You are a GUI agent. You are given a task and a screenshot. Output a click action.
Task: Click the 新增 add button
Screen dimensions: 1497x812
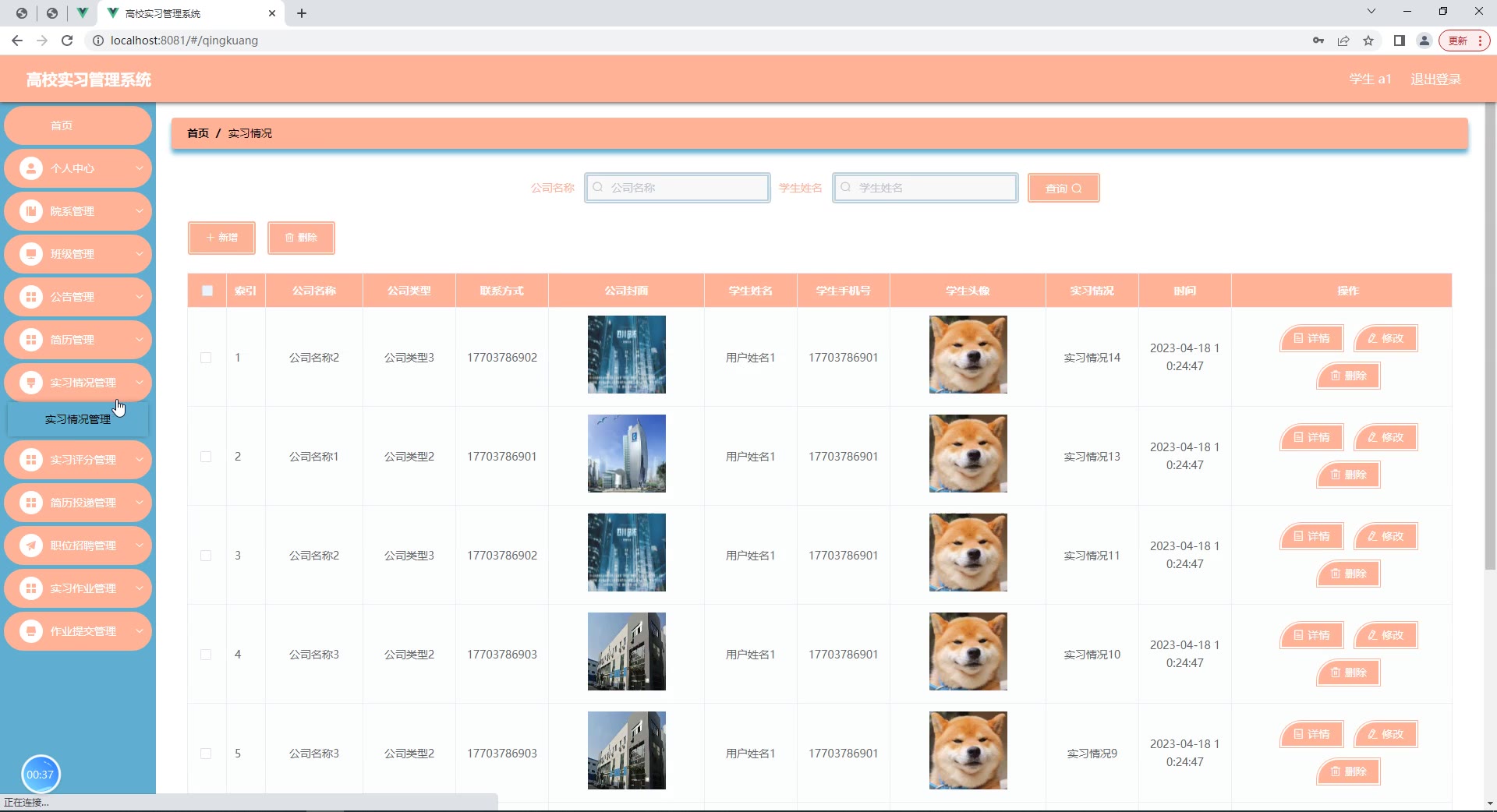click(x=221, y=238)
